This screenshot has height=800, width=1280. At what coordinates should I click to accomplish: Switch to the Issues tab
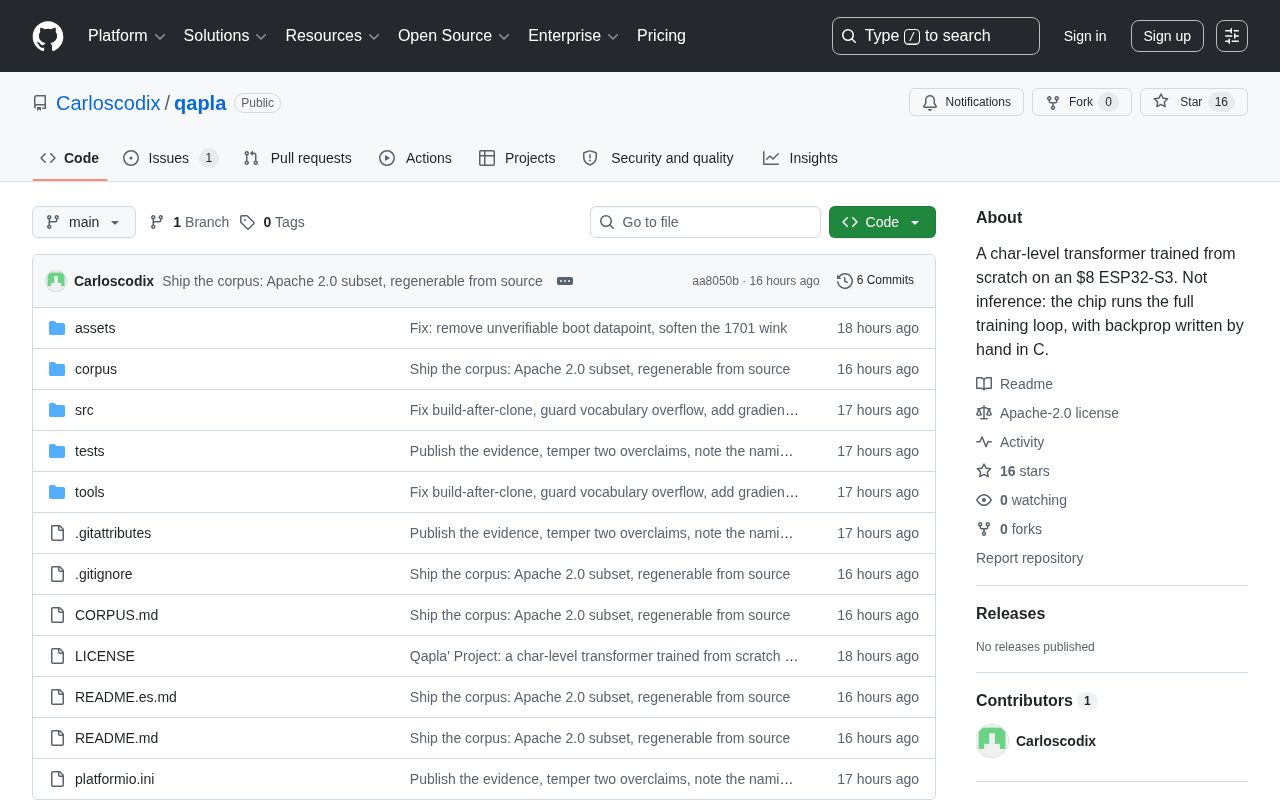click(x=171, y=158)
